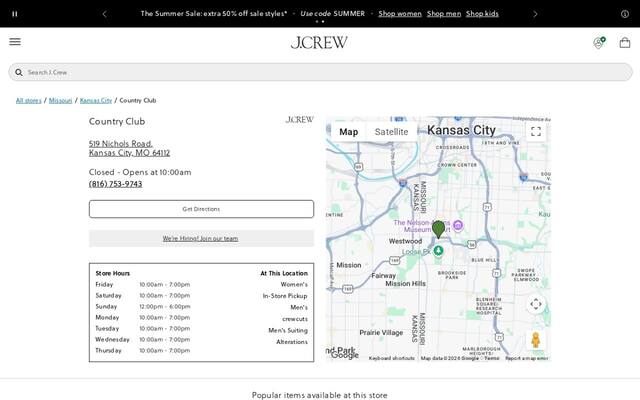Open the 519 Nichols Road address link
This screenshot has width=640, height=400.
[x=129, y=148]
